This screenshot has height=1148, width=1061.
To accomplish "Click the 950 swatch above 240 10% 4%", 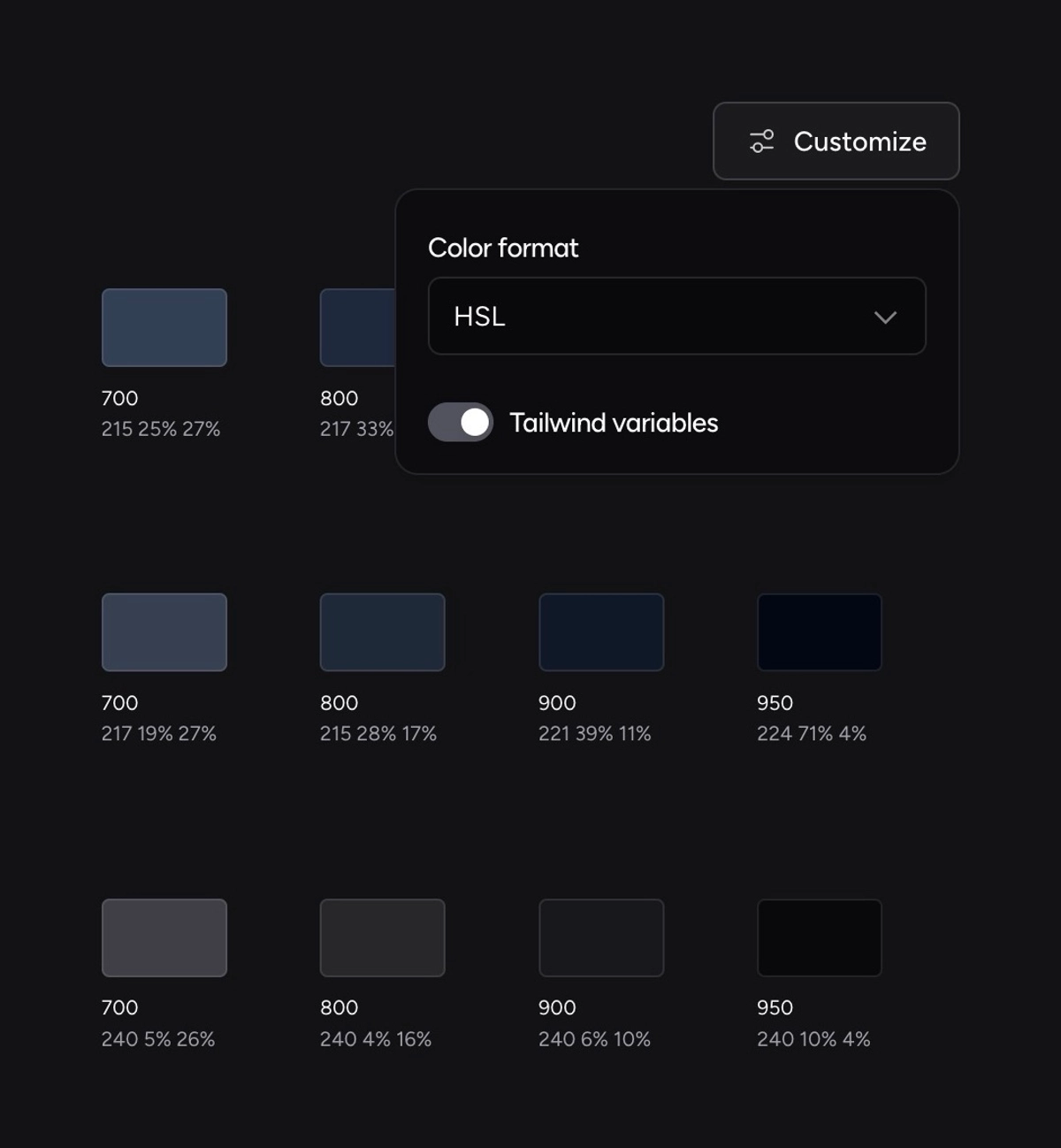I will pyautogui.click(x=820, y=938).
